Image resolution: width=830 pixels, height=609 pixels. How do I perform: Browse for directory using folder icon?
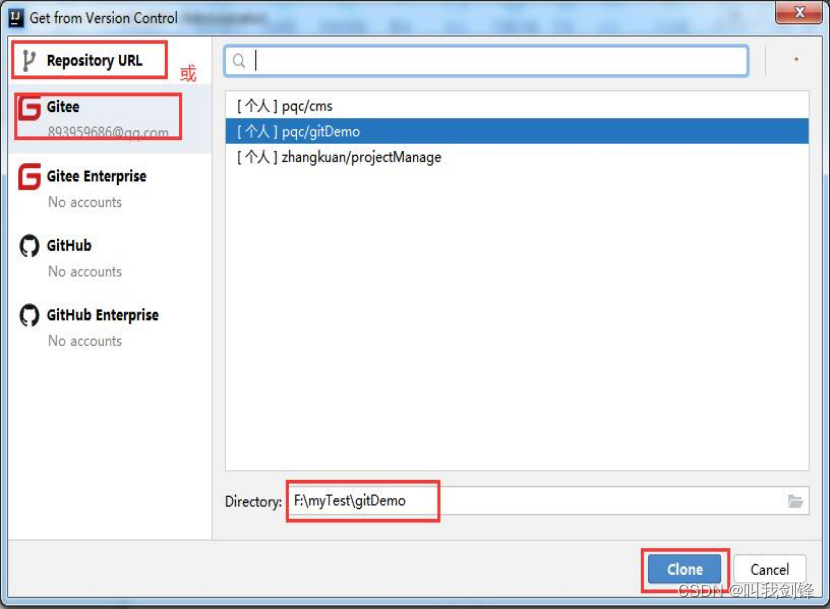point(795,501)
